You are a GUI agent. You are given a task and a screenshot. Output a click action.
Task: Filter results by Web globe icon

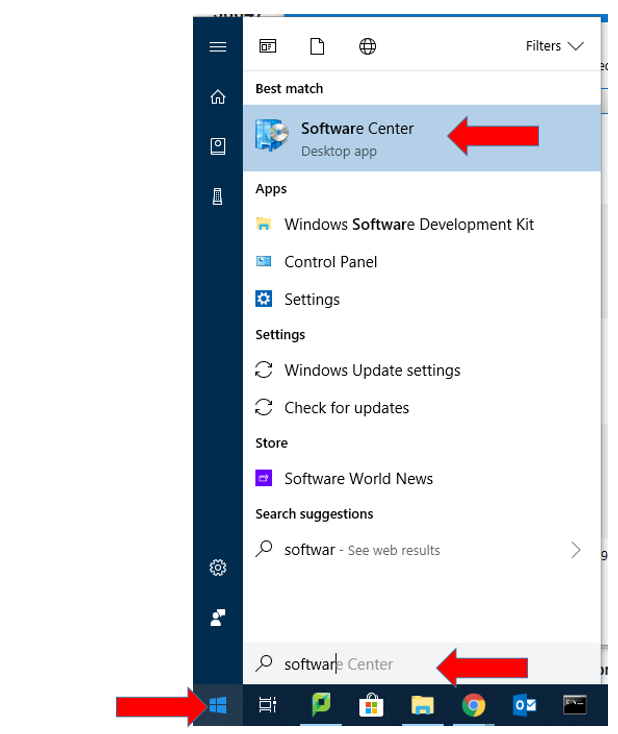point(368,46)
